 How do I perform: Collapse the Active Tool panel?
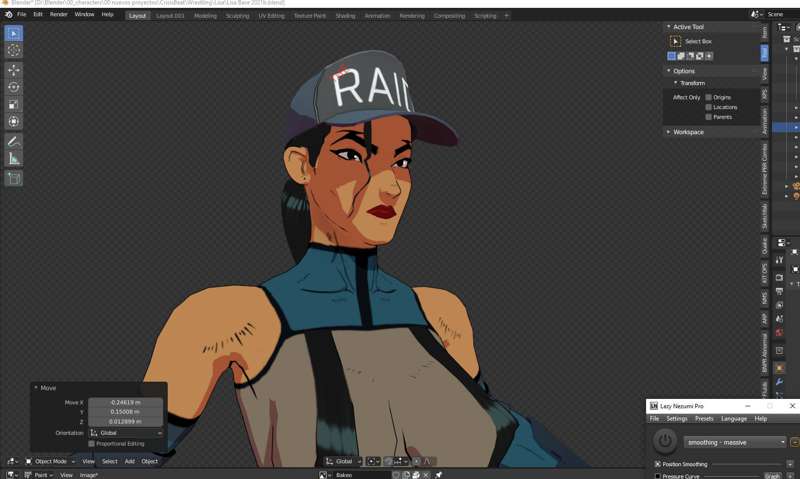point(668,27)
